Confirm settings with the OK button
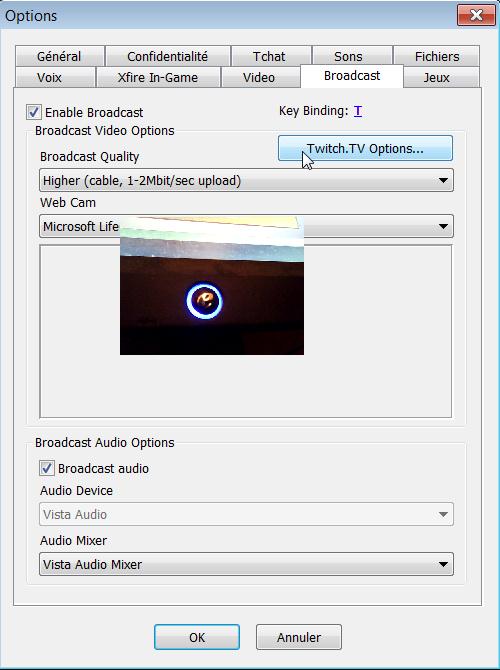Image resolution: width=500 pixels, height=670 pixels. coord(197,637)
